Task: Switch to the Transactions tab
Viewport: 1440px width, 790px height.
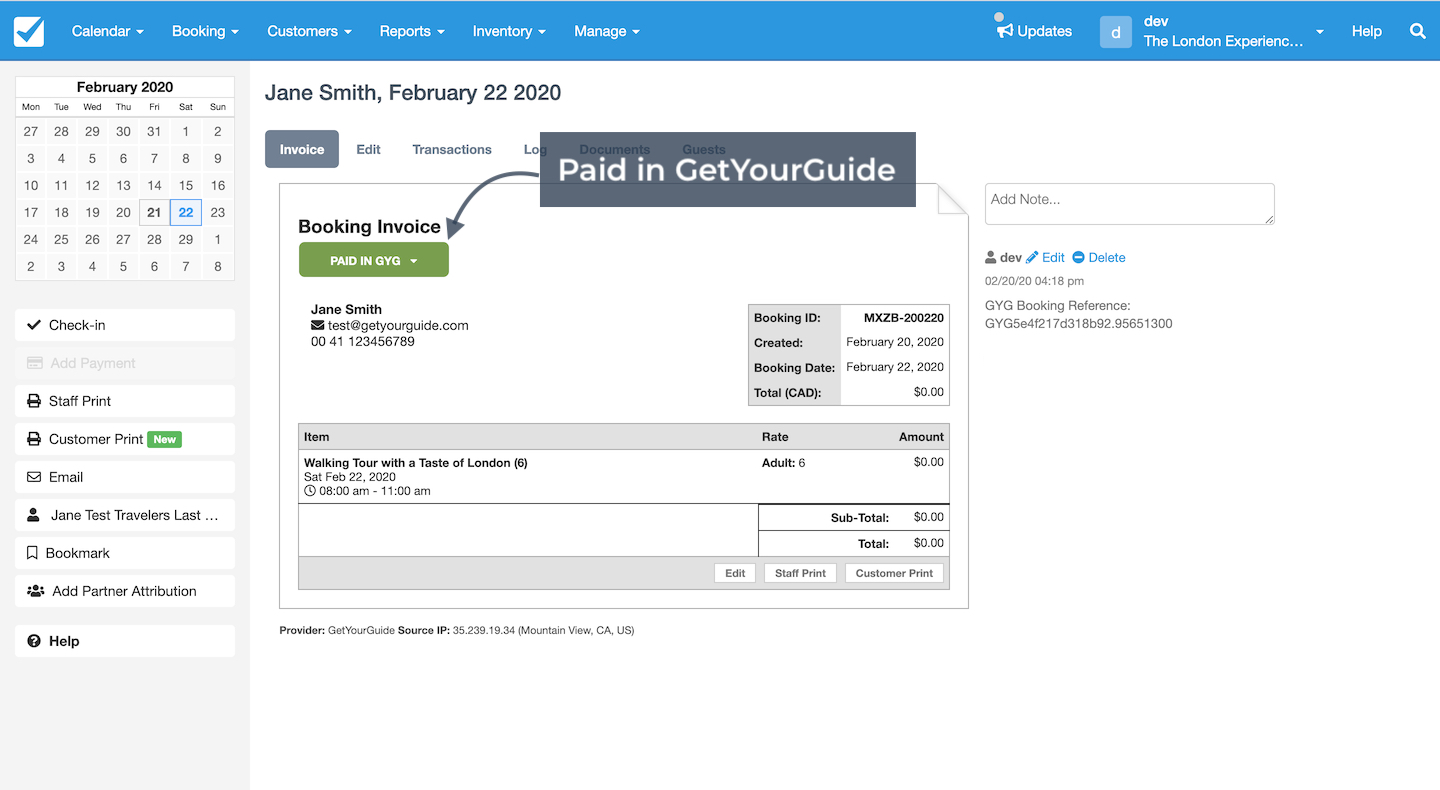Action: pos(452,149)
